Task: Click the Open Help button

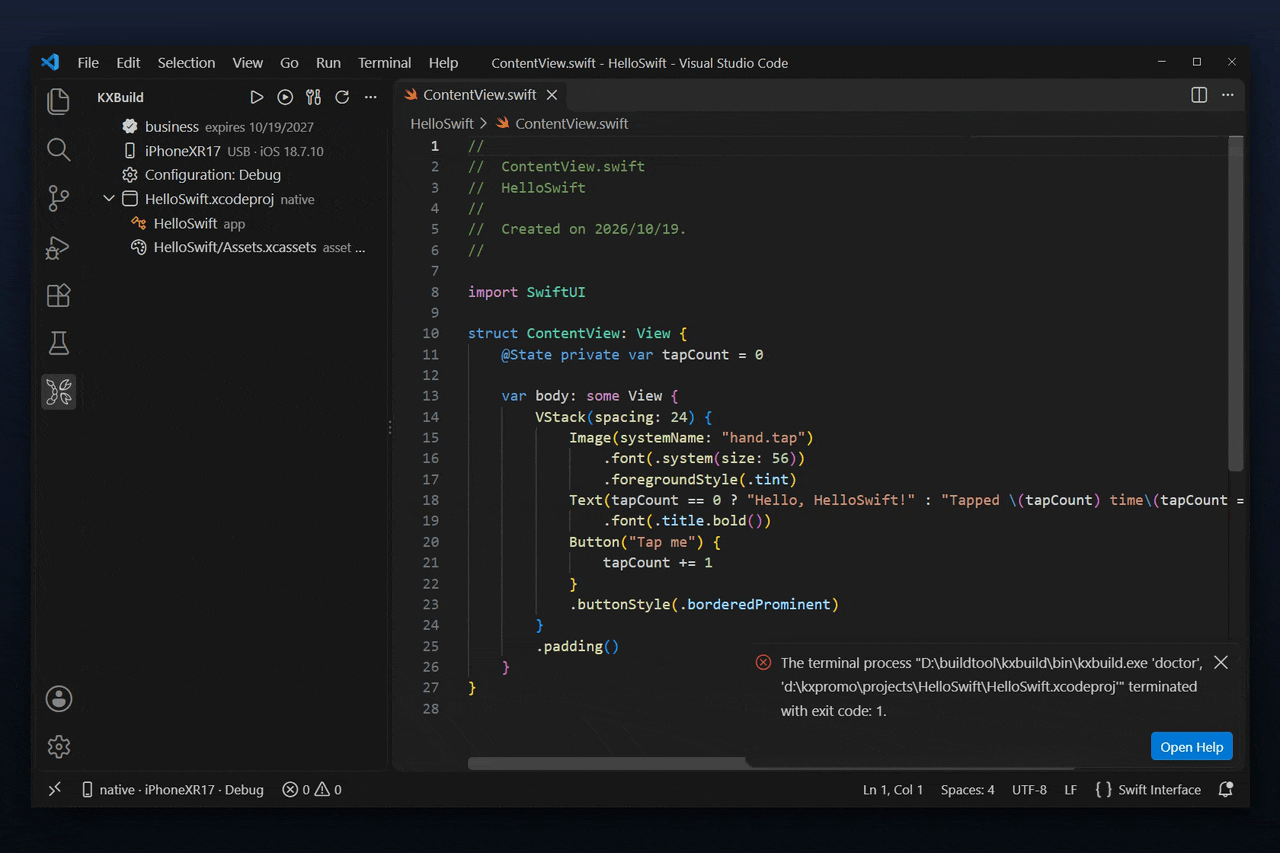Action: pos(1191,747)
